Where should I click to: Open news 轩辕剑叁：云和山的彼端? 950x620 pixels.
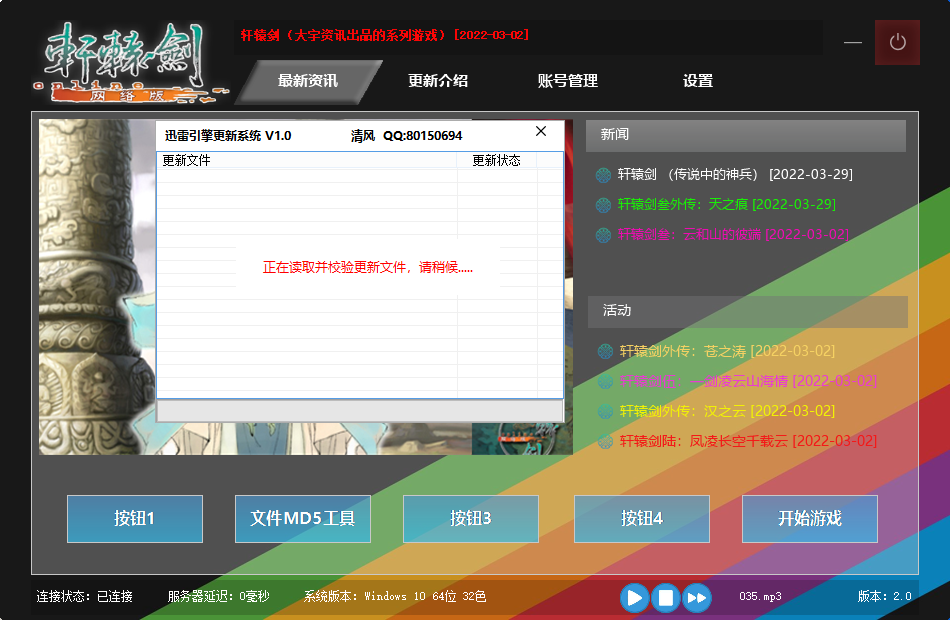point(733,234)
